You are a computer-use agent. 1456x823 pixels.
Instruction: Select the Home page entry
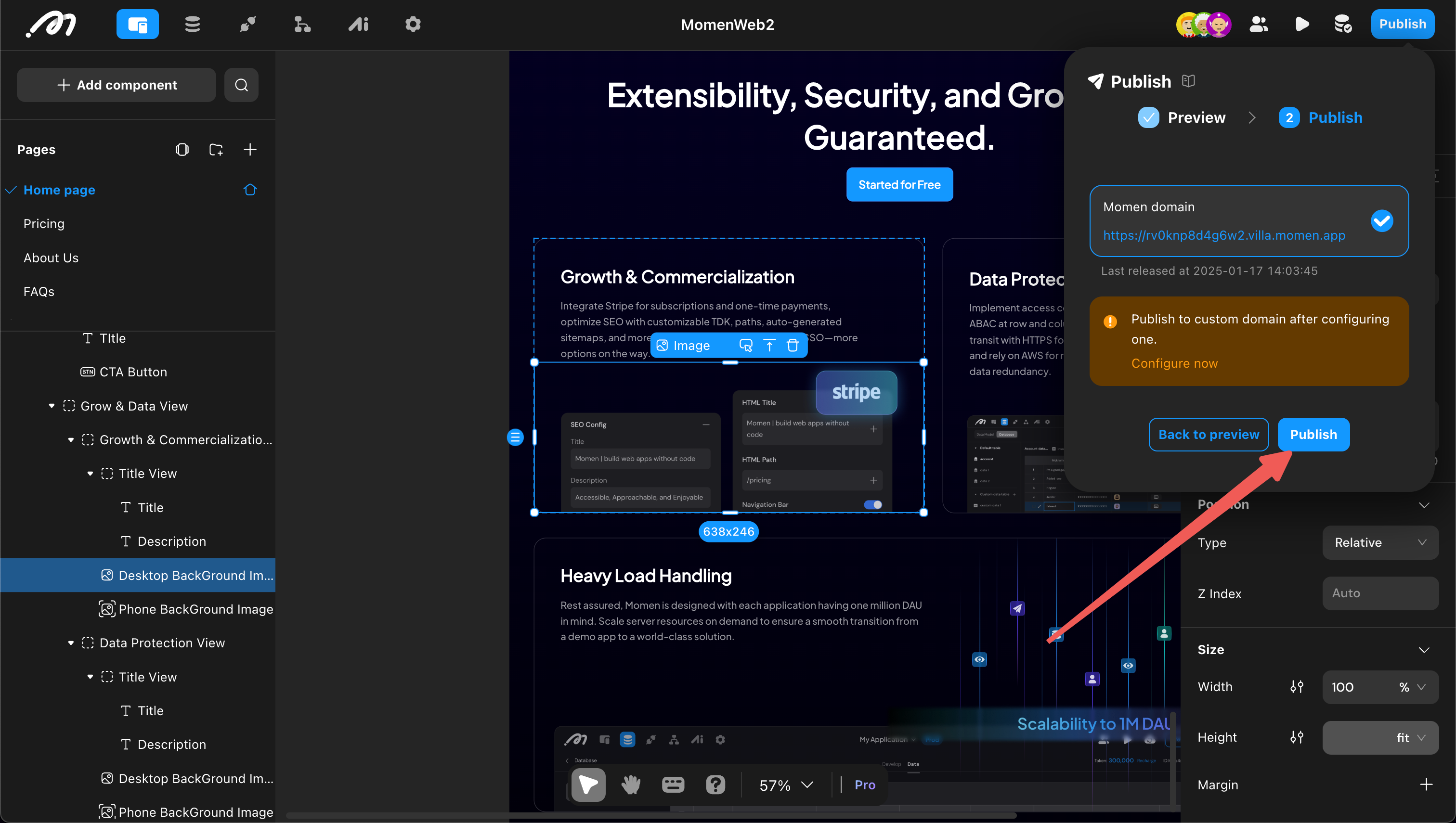coord(59,190)
